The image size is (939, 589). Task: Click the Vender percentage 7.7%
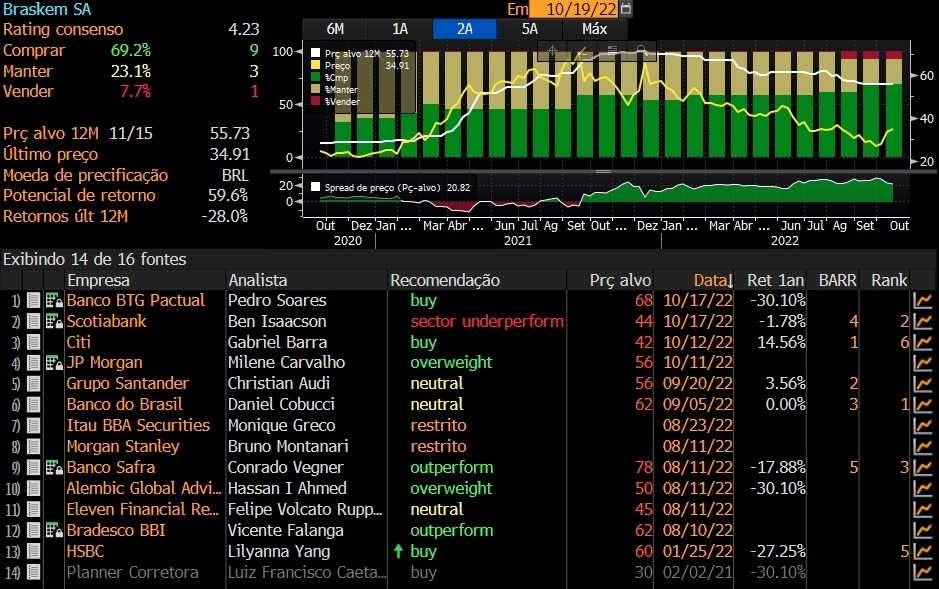[135, 92]
